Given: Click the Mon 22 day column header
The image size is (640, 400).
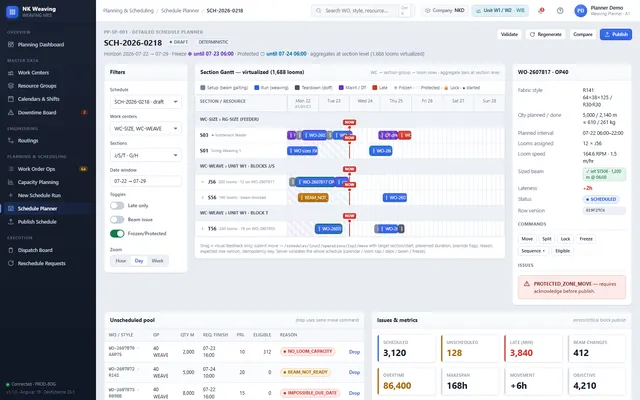Looking at the screenshot, I should (303, 103).
